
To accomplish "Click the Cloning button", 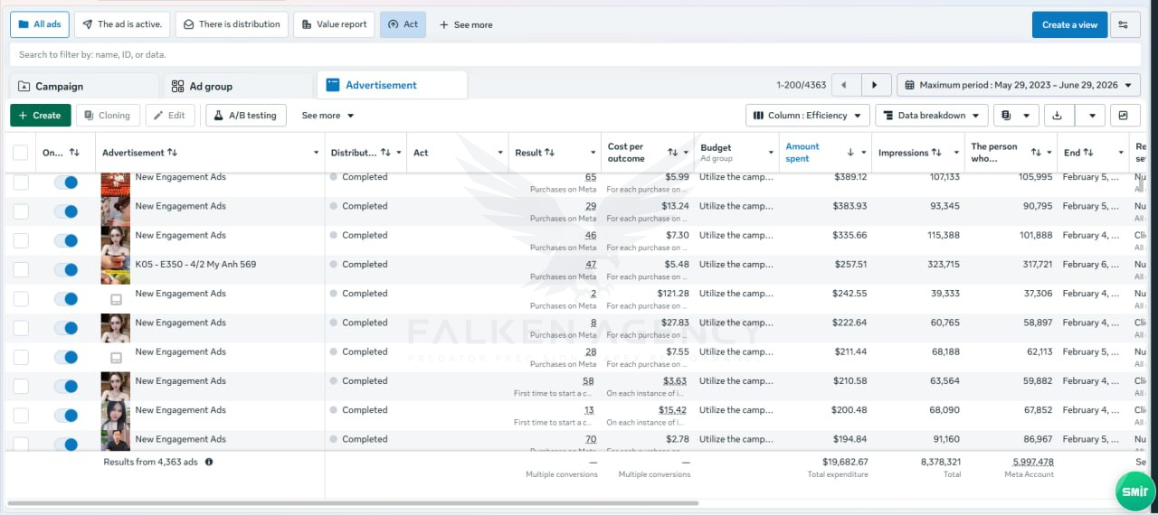I will click(108, 115).
